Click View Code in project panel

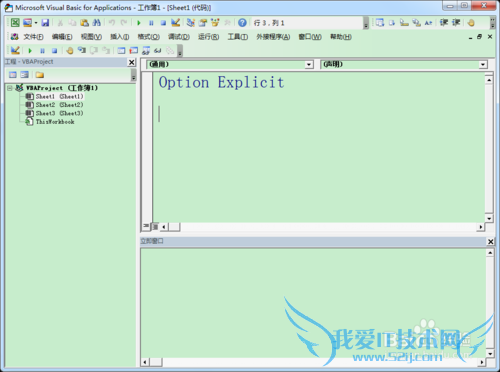coord(13,75)
